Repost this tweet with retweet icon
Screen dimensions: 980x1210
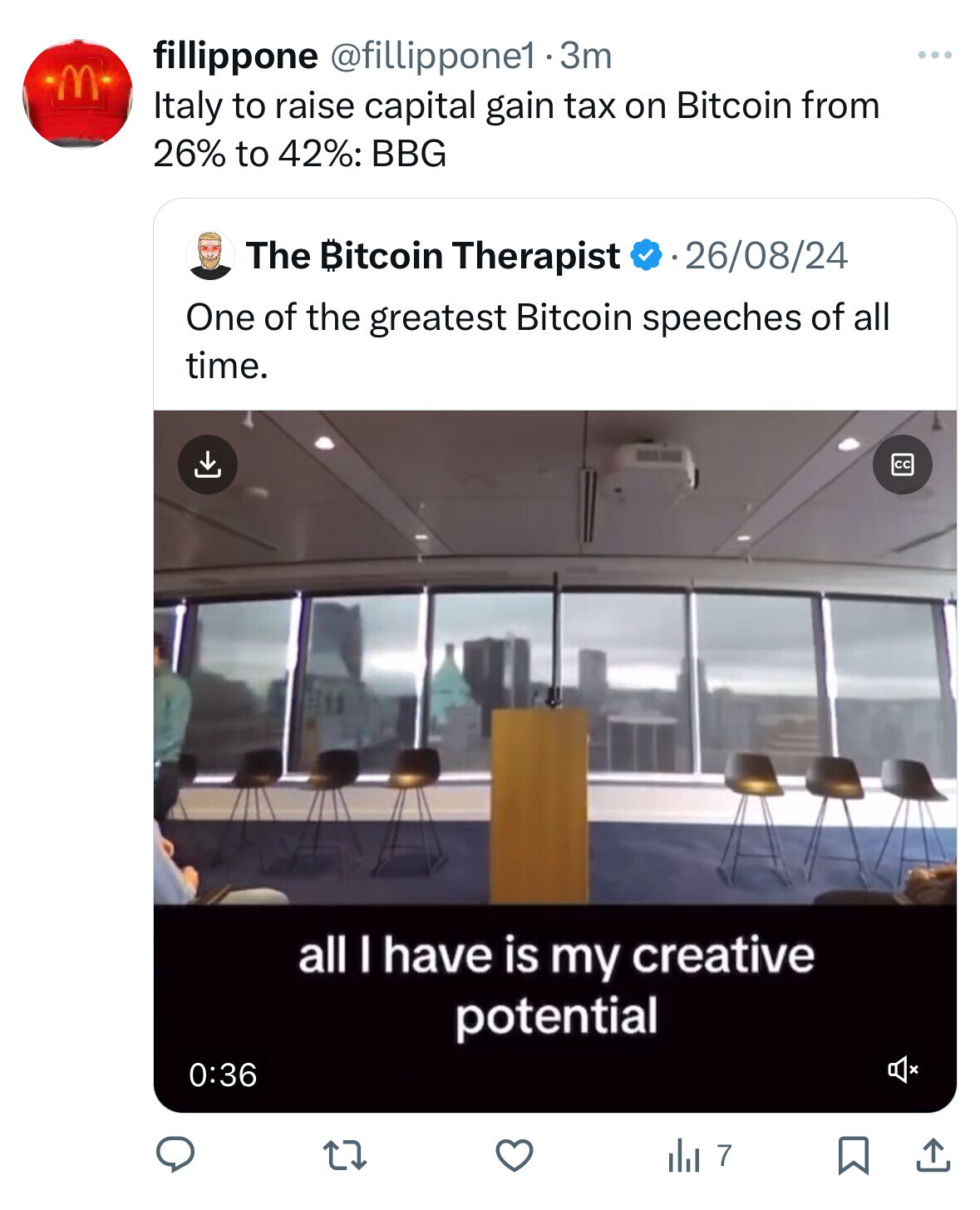(344, 1155)
